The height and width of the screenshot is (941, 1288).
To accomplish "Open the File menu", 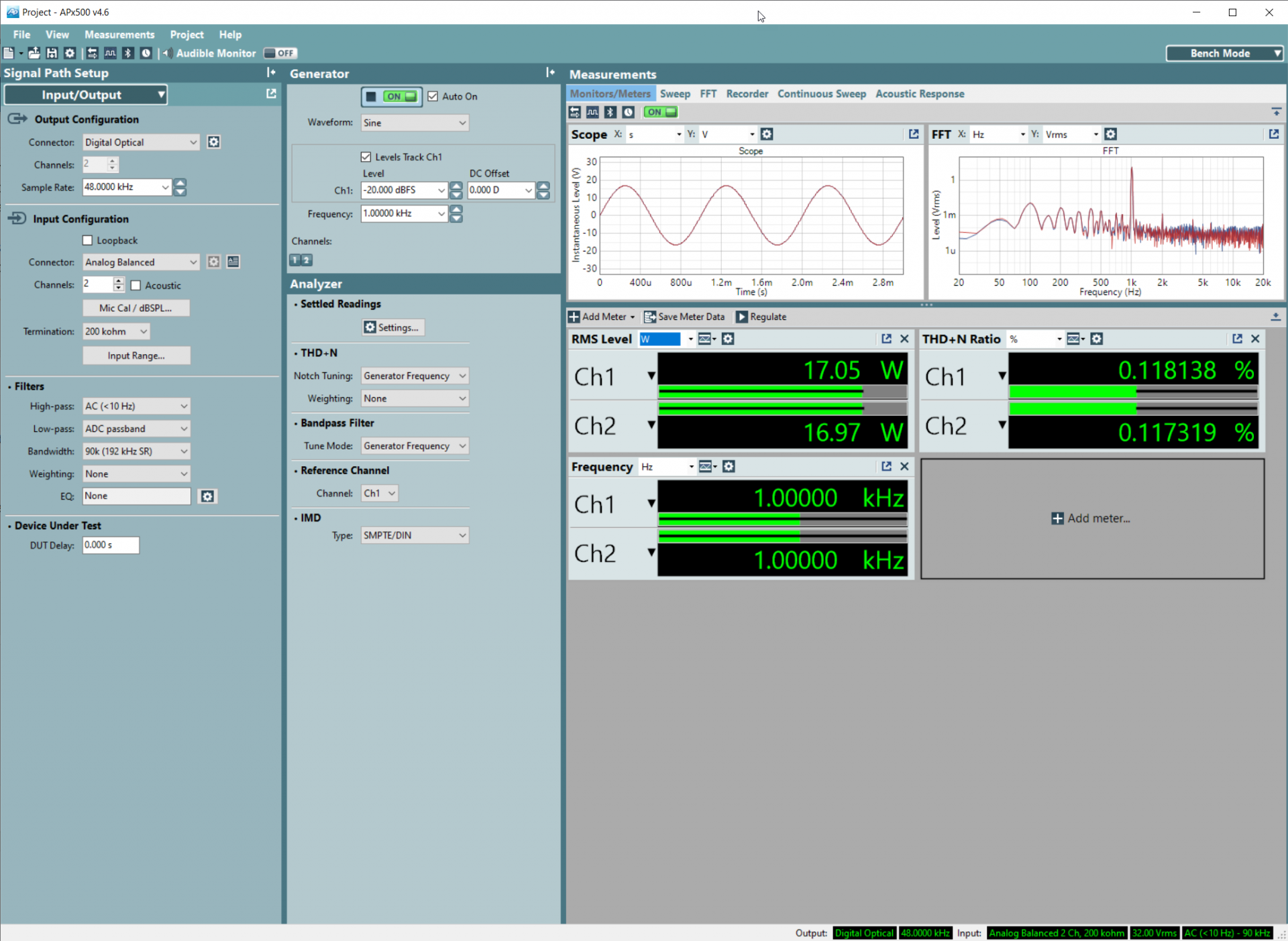I will coord(21,34).
